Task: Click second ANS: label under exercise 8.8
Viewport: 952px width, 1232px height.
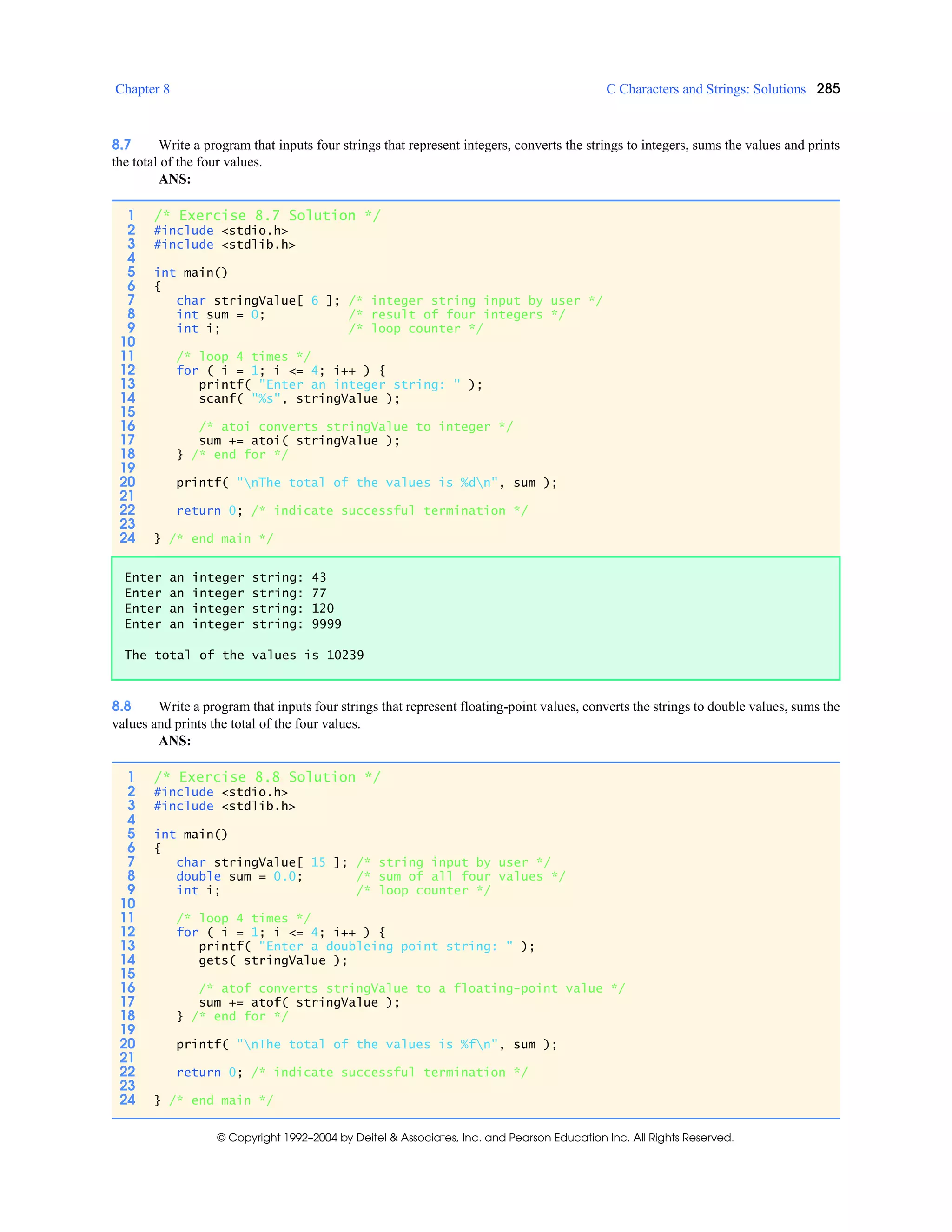Action: [174, 741]
